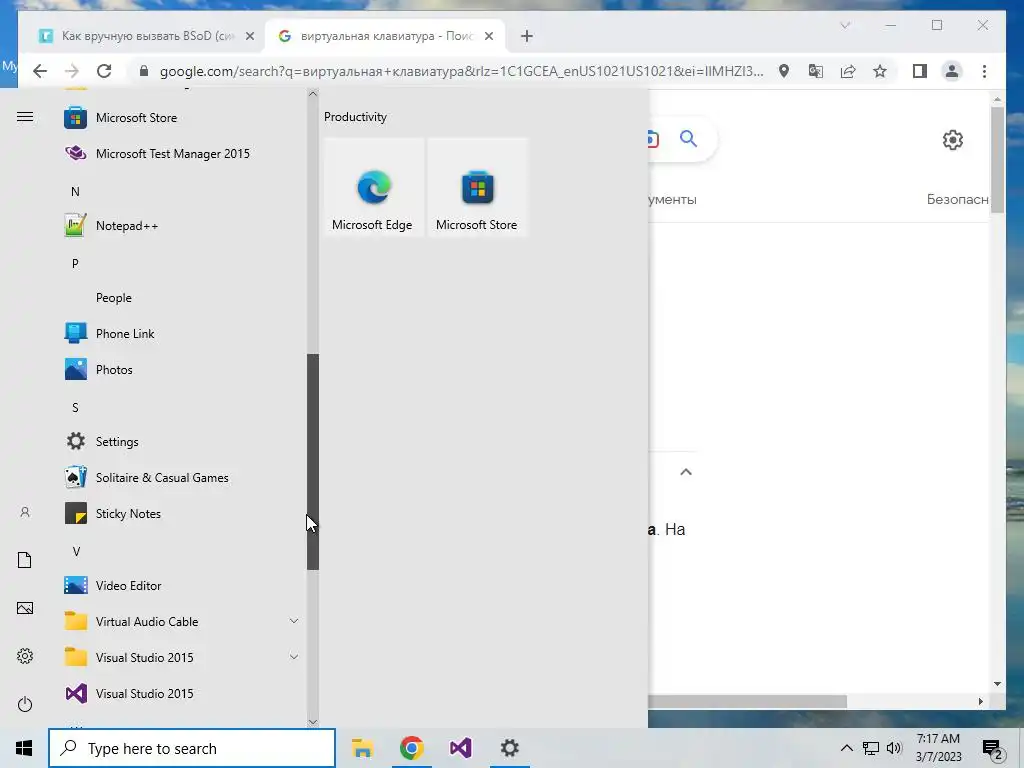Open Chrome profile avatar
Viewport: 1024px width, 768px height.
(952, 71)
